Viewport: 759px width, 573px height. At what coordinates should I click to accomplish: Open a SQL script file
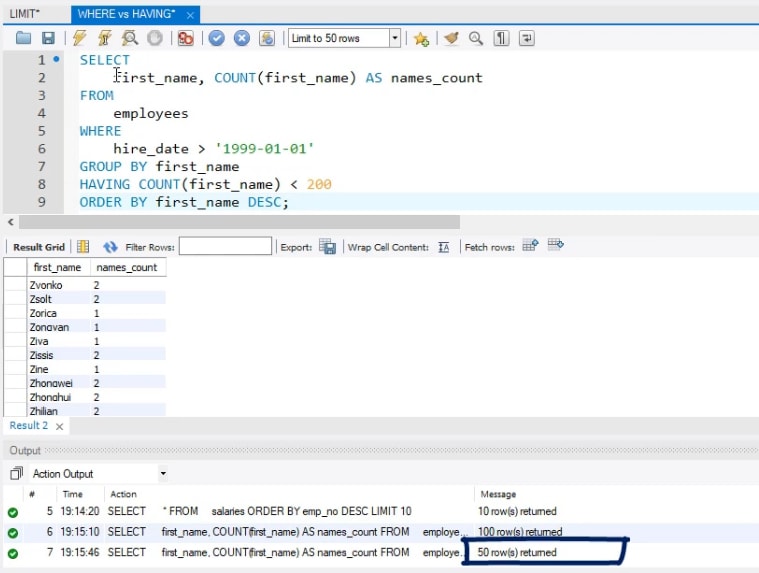[x=24, y=38]
